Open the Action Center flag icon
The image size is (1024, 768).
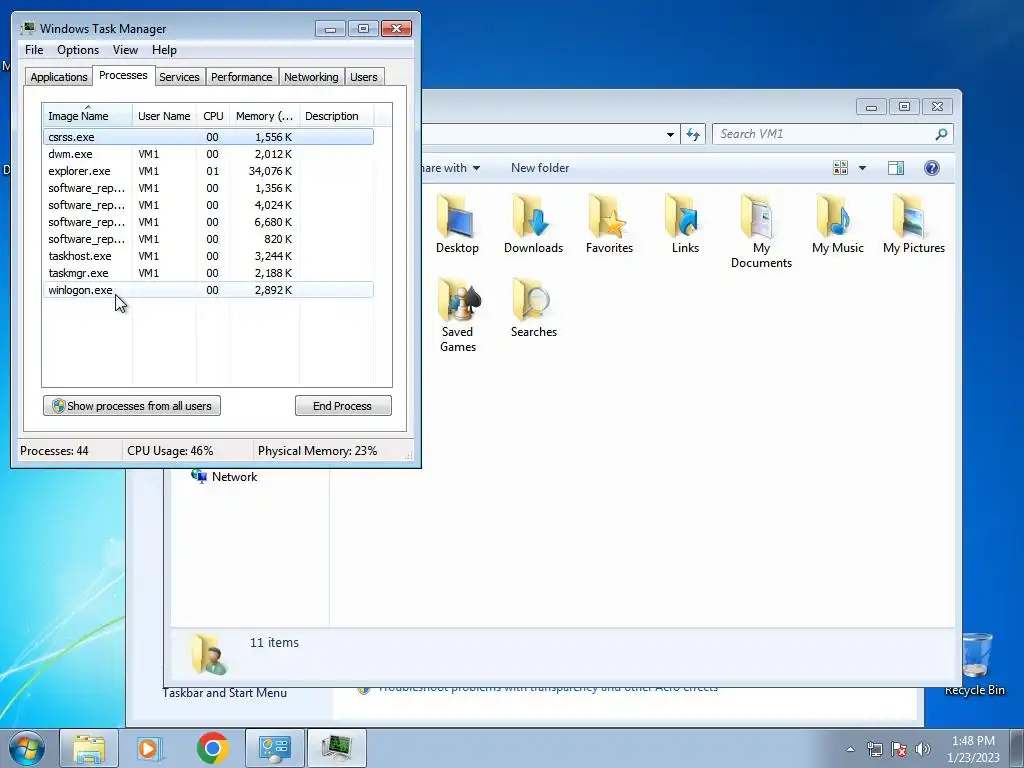[899, 749]
